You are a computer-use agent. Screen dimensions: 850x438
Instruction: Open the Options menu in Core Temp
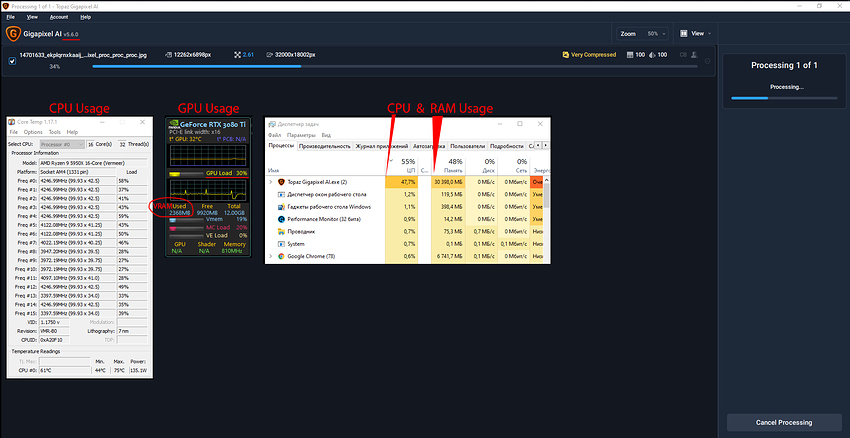pos(33,132)
